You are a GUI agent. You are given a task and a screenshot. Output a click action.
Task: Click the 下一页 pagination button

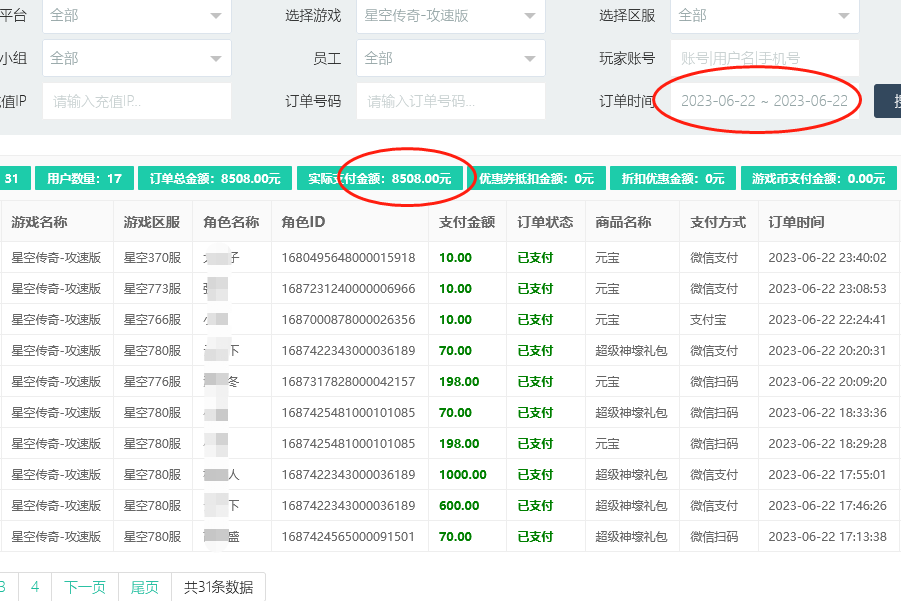(x=85, y=587)
